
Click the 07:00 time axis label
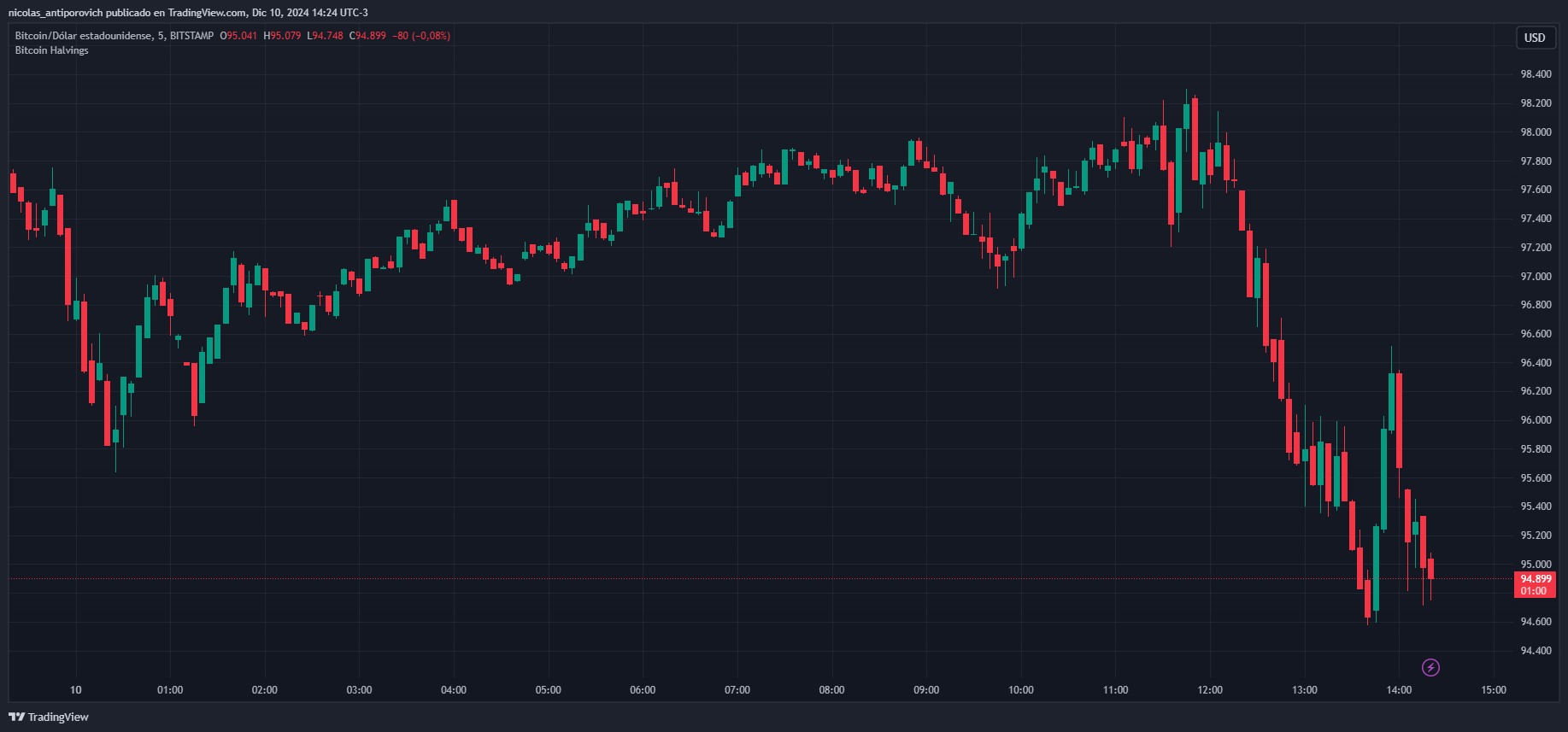tap(737, 690)
